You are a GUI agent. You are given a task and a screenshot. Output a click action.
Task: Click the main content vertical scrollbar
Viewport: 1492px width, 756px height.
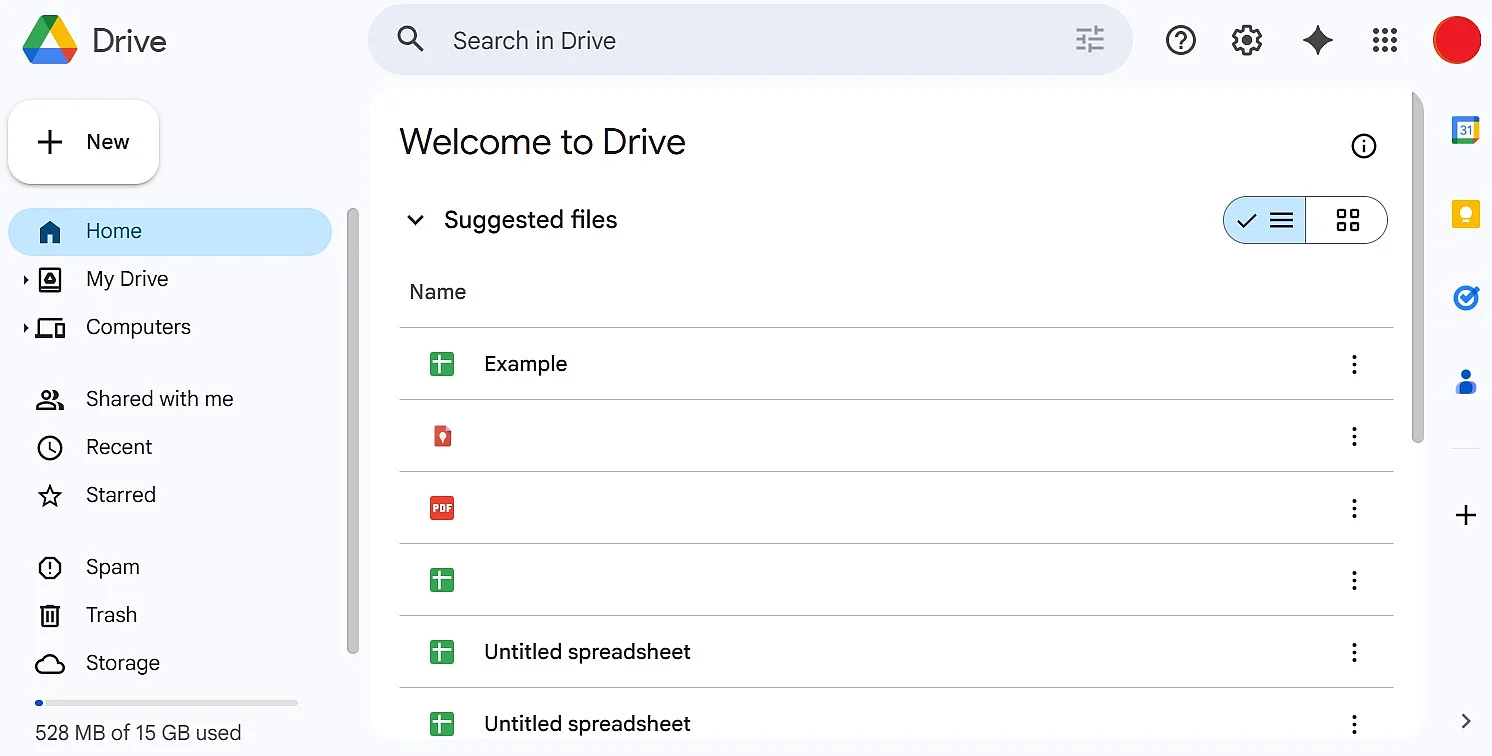1417,268
